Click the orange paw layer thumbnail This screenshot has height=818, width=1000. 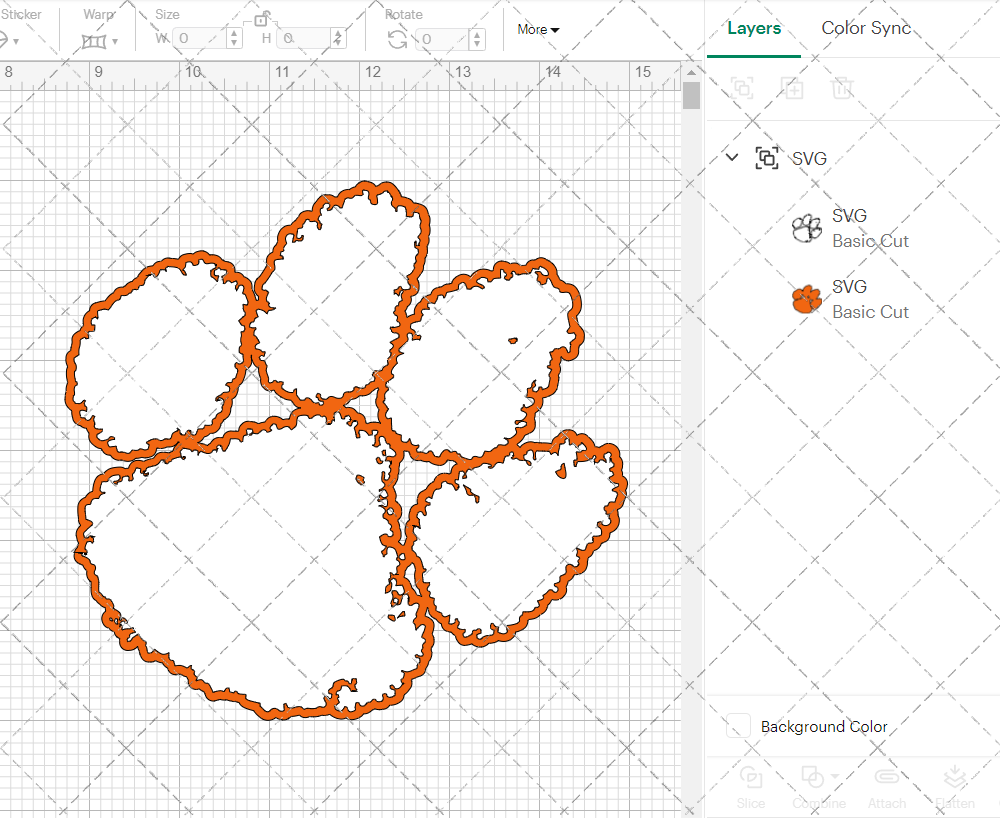tap(806, 298)
